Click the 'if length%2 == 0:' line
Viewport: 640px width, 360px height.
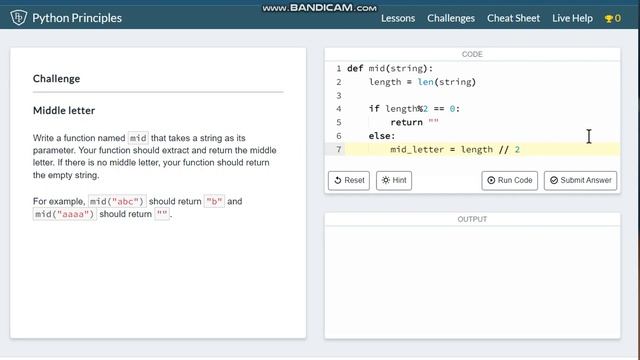pos(414,109)
